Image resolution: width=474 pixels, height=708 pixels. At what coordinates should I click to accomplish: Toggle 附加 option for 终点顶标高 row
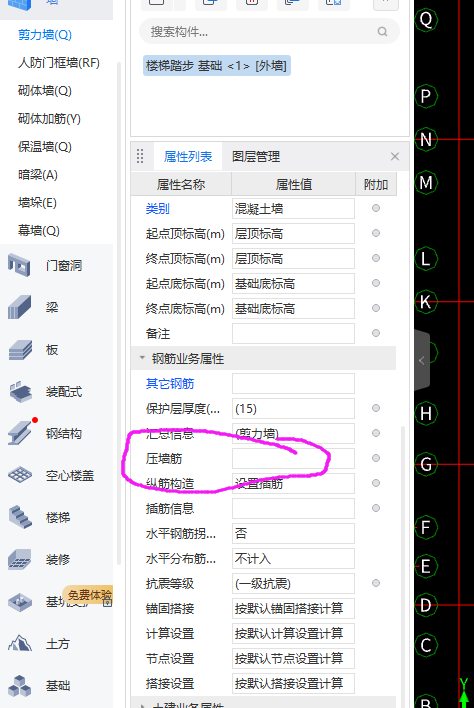(376, 258)
